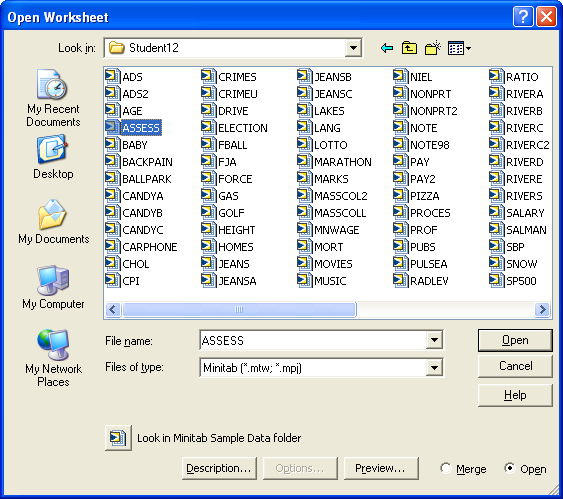Select file named MOVIES
563x499 pixels.
[333, 264]
